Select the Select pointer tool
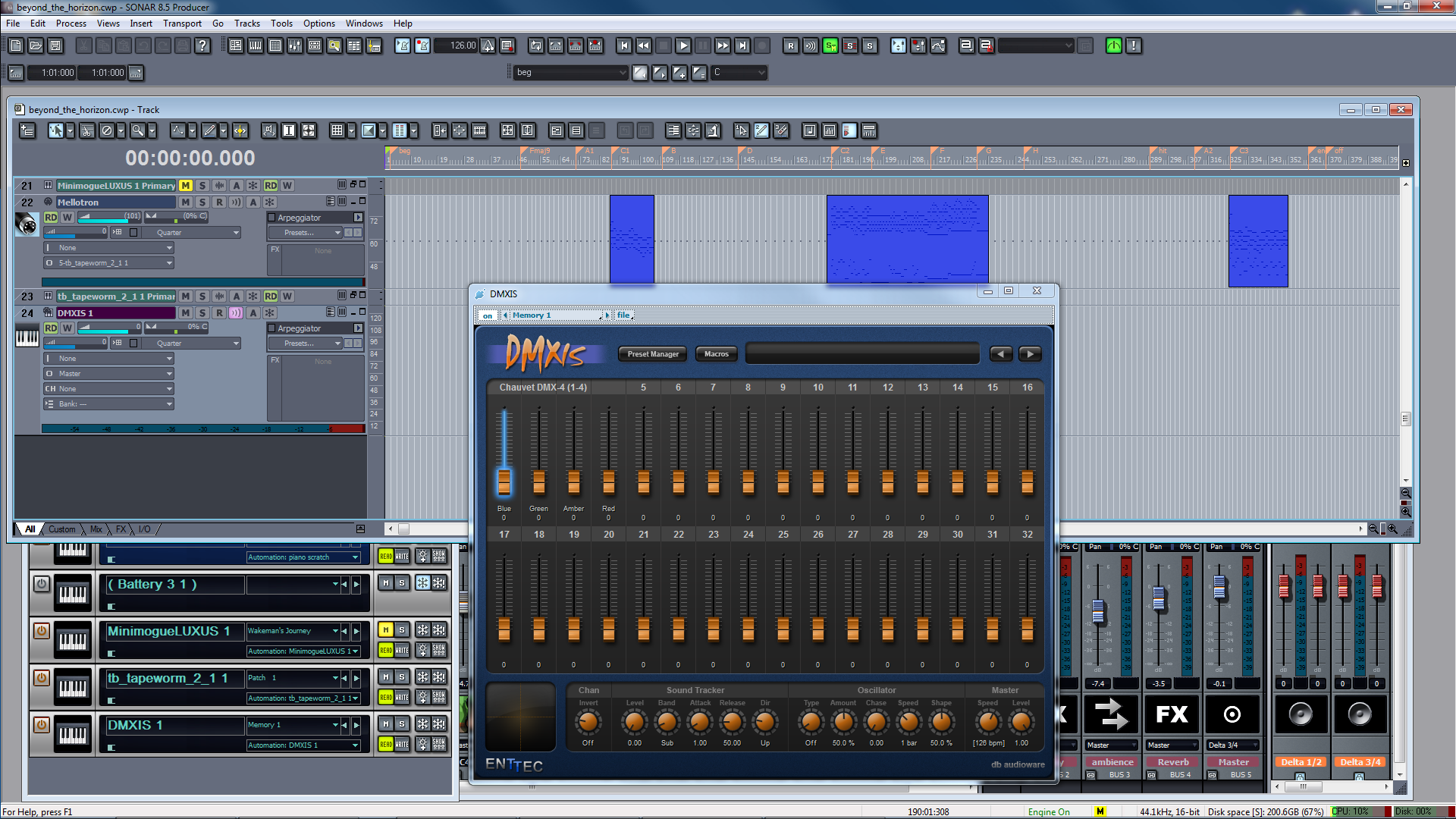The width and height of the screenshot is (1456, 819). tap(55, 131)
